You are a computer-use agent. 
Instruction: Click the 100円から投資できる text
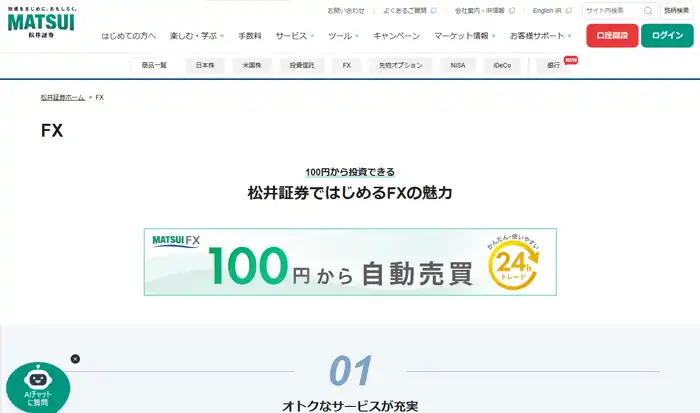pyautogui.click(x=350, y=172)
